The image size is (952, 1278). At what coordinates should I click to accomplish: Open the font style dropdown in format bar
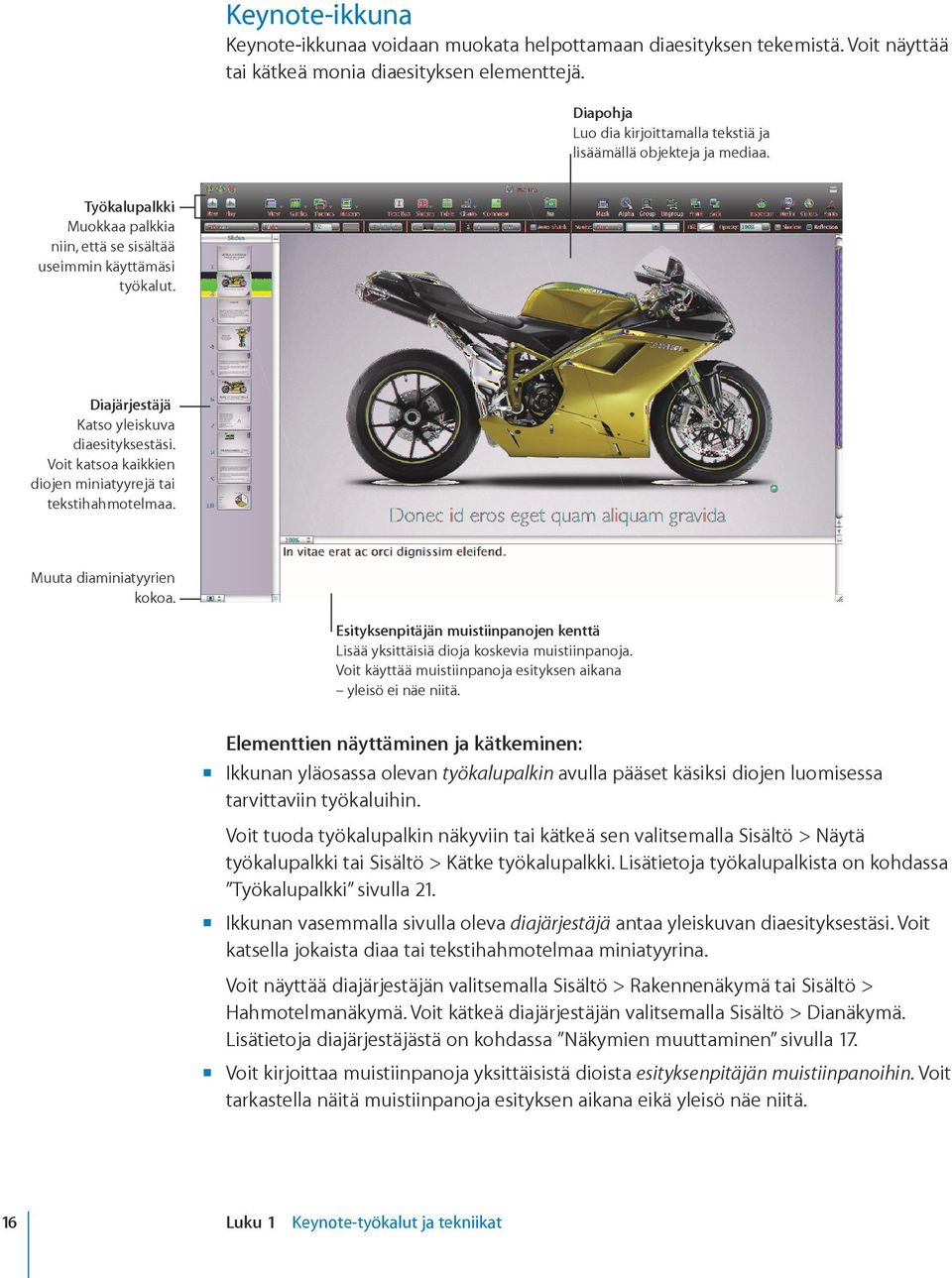[x=286, y=227]
